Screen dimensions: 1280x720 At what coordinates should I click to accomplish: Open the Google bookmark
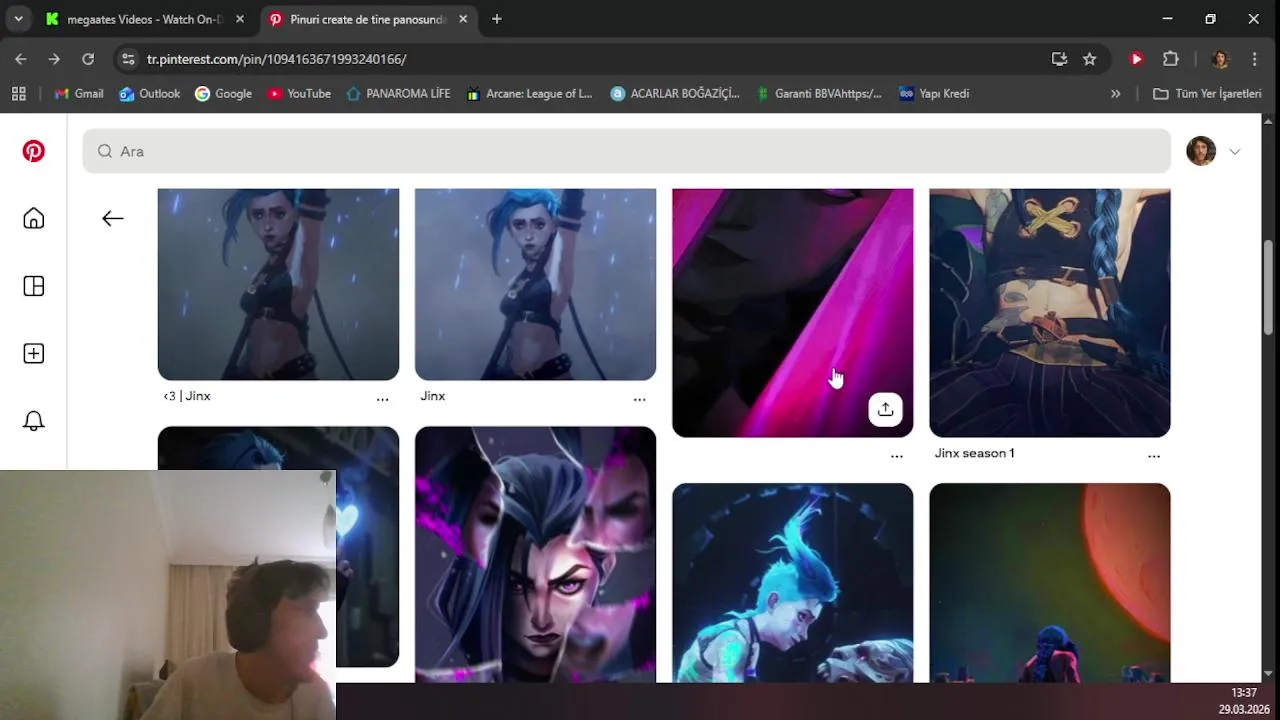(223, 93)
